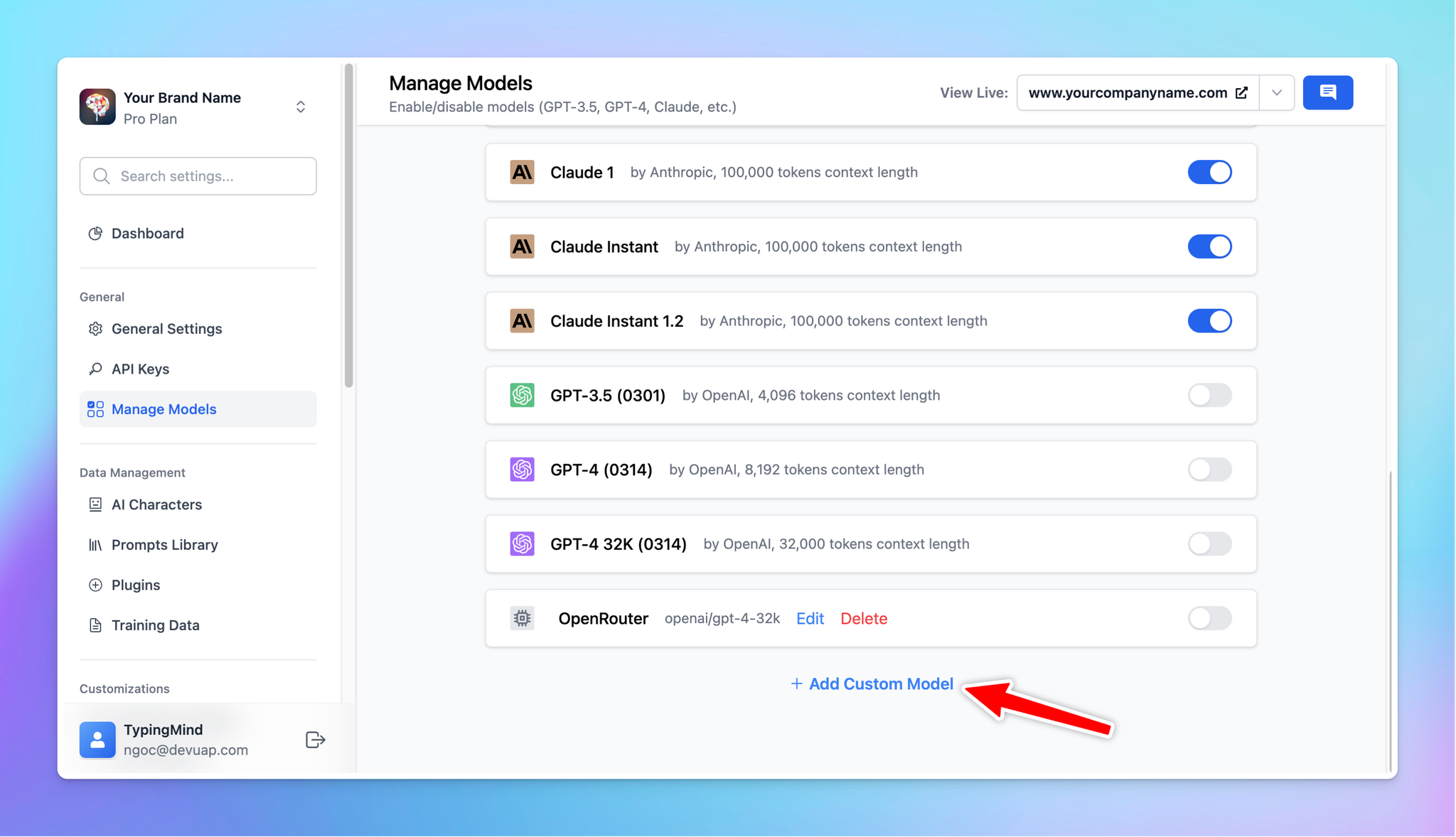Click the 'ngoc@devuap.com' email text
Image resolution: width=1456 pixels, height=837 pixels.
(x=186, y=750)
